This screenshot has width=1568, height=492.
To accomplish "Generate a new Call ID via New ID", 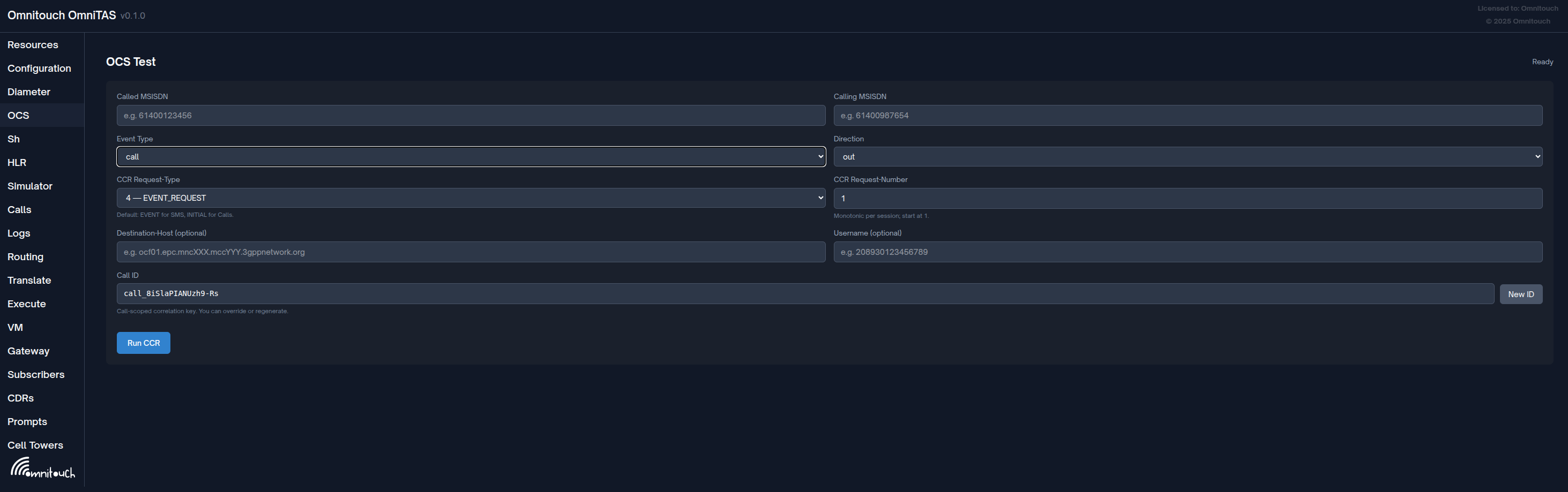I will tap(1521, 294).
